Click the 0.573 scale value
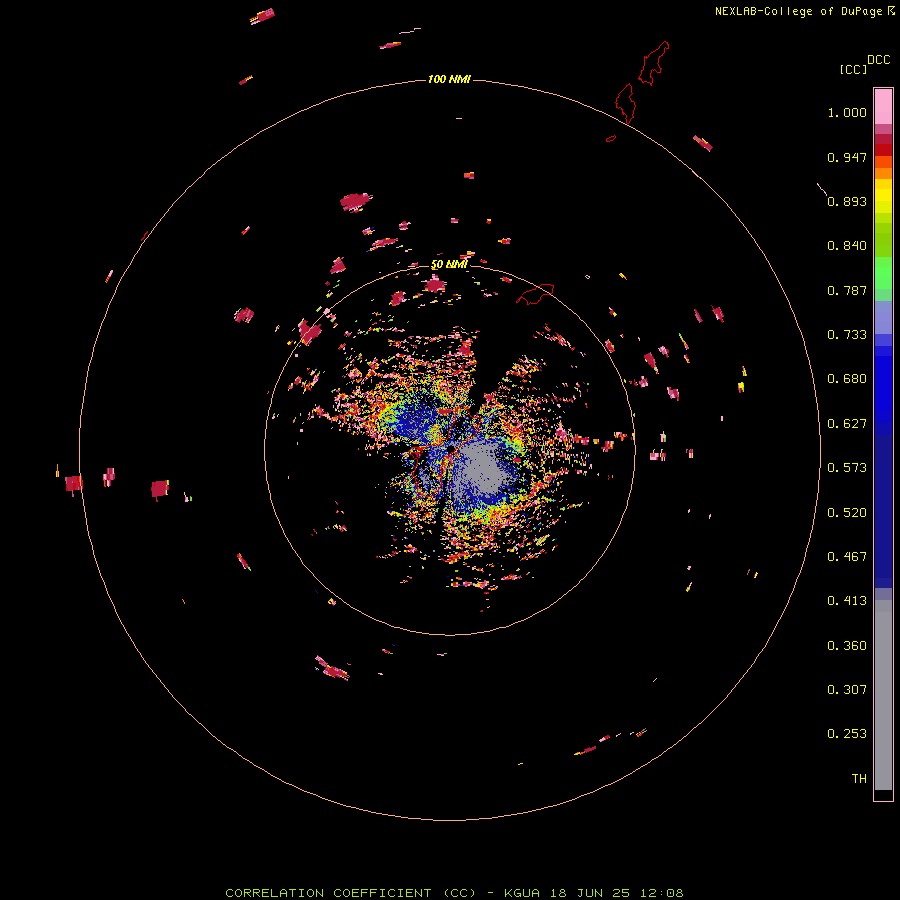Image resolution: width=900 pixels, height=900 pixels. tap(847, 468)
